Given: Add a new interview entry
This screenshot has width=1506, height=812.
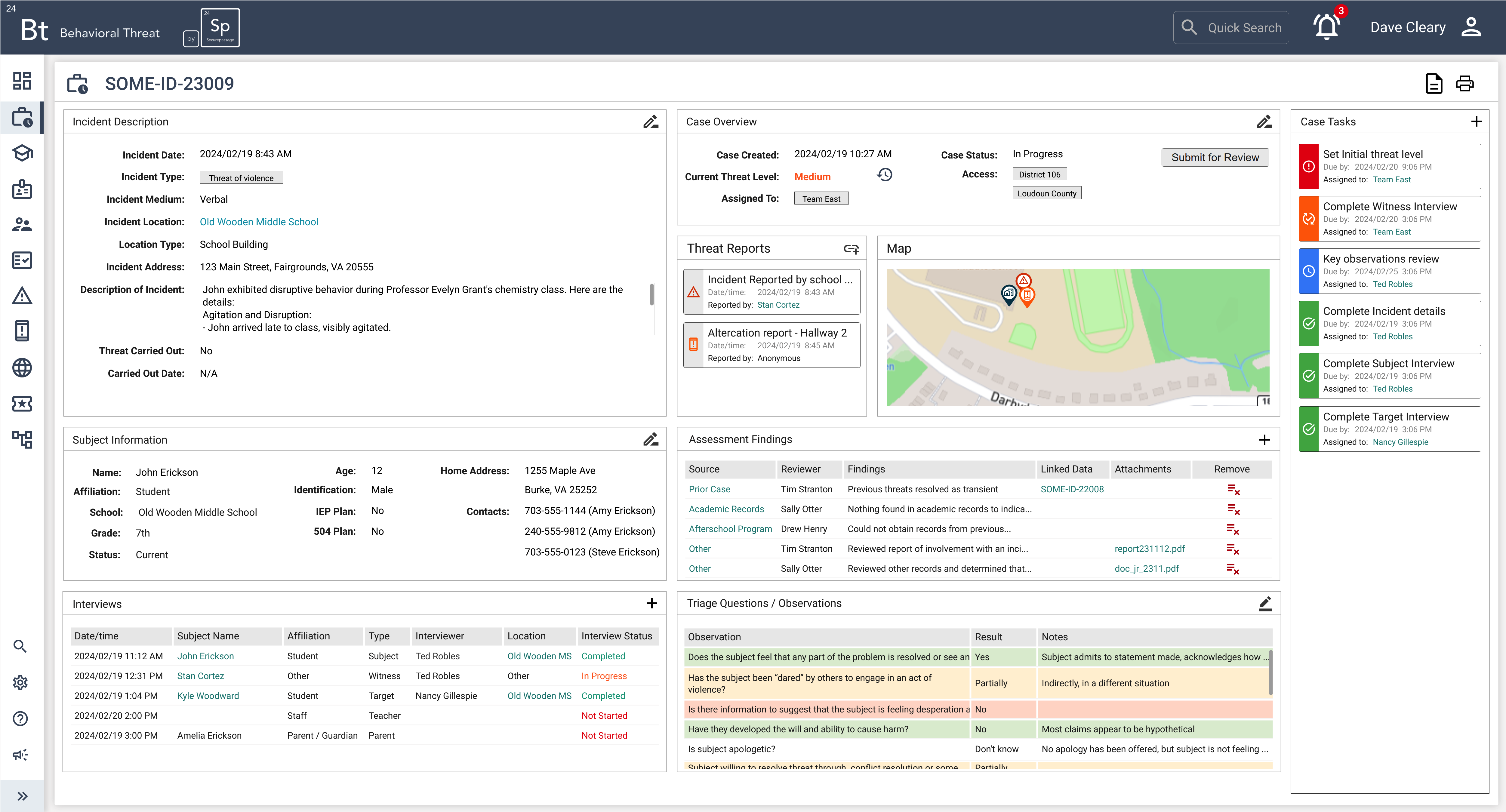Looking at the screenshot, I should (651, 603).
